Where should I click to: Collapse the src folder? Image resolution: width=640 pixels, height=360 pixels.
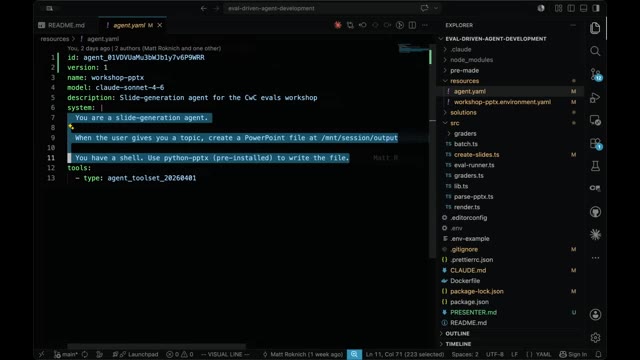(x=455, y=123)
